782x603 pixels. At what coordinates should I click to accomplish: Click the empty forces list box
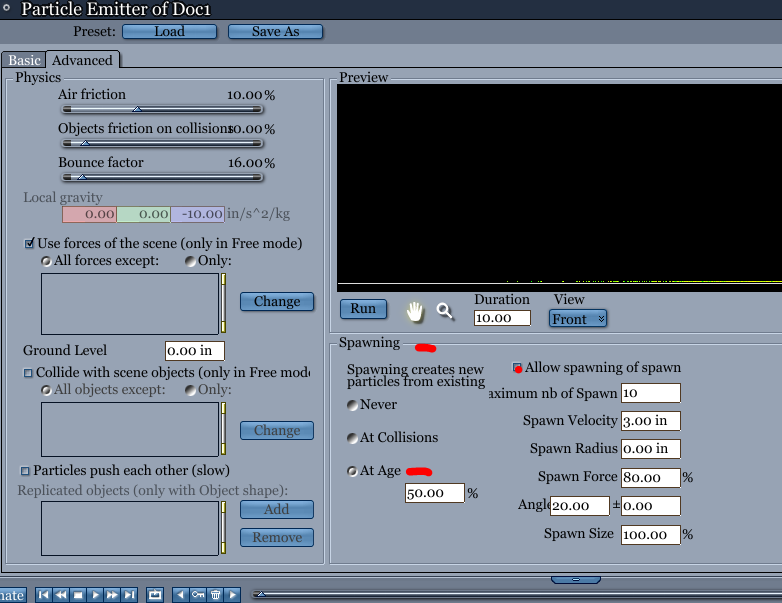(x=130, y=304)
